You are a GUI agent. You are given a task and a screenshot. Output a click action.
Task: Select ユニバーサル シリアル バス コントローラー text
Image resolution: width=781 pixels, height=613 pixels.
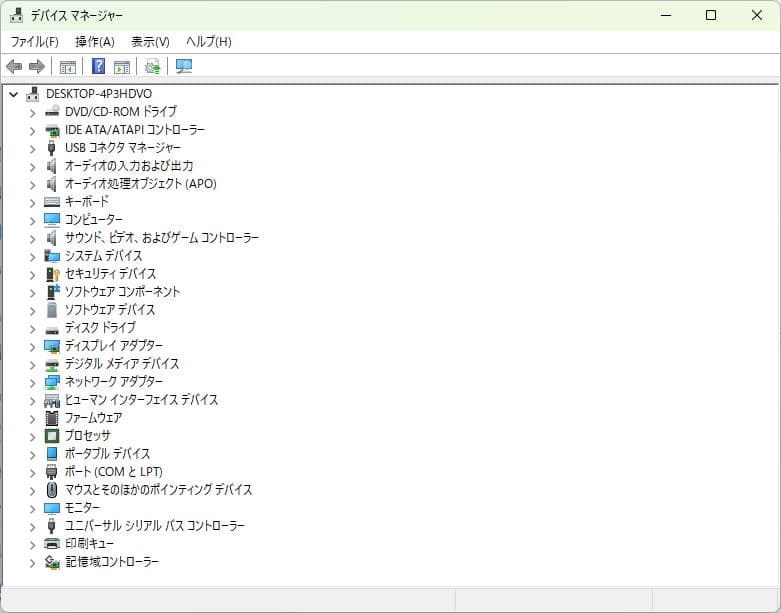[155, 525]
